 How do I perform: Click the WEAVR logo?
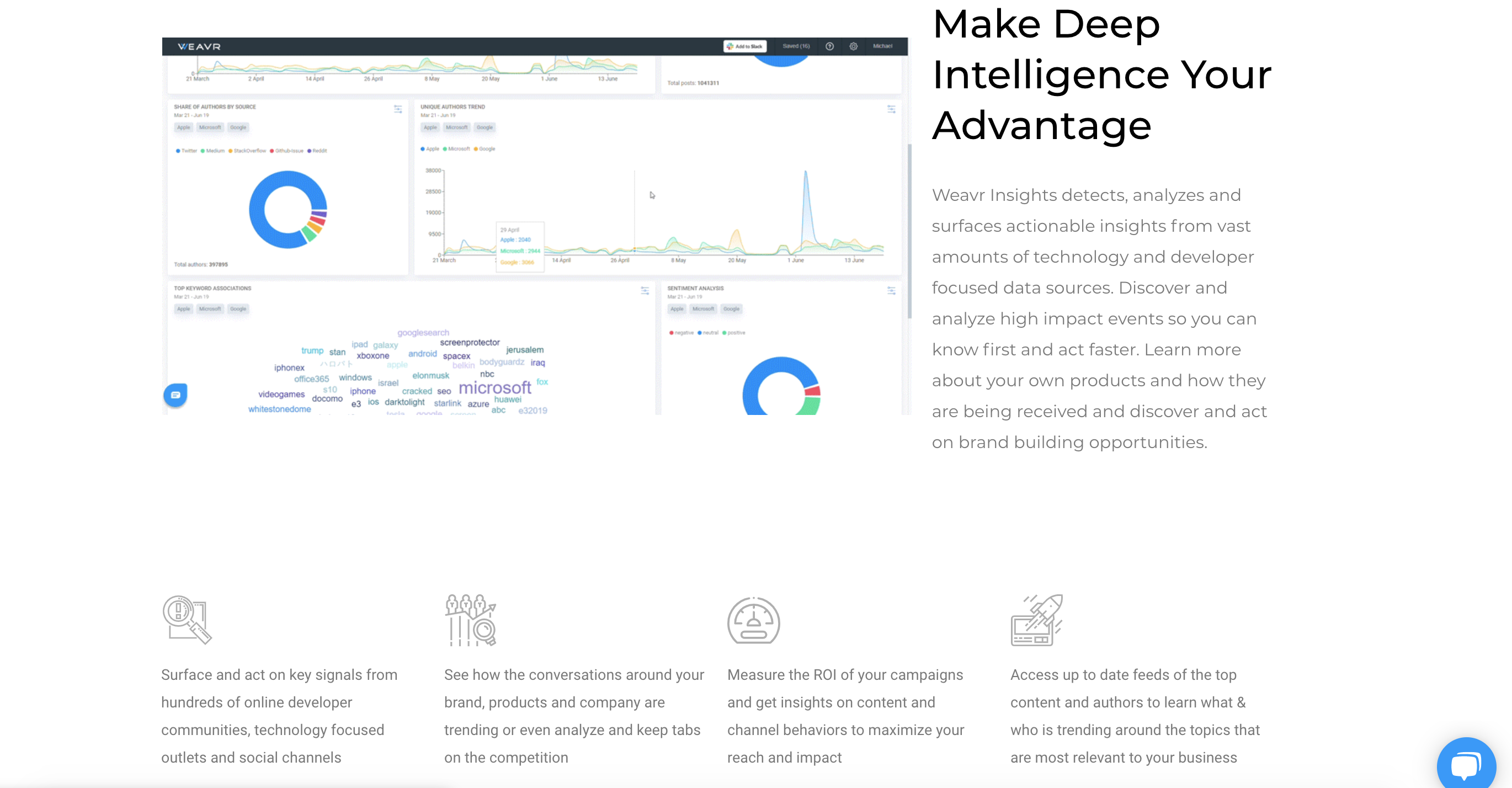click(x=199, y=46)
